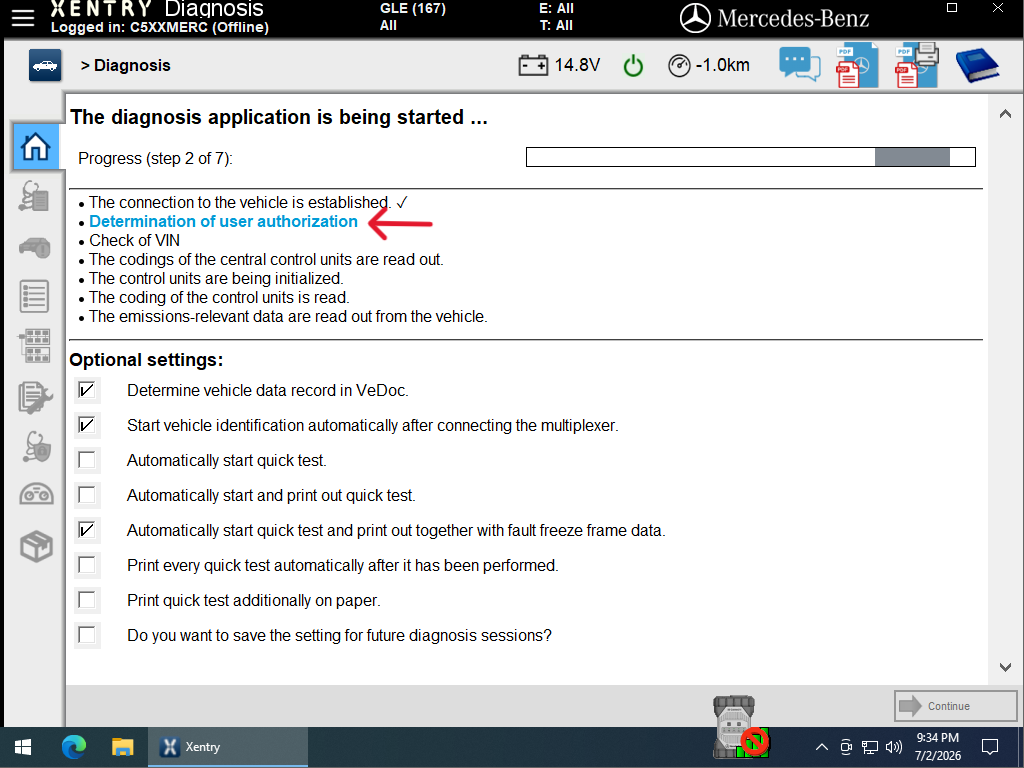This screenshot has height=768, width=1024.
Task: Click the 'GLE (167)' vehicle label
Action: 413,8
